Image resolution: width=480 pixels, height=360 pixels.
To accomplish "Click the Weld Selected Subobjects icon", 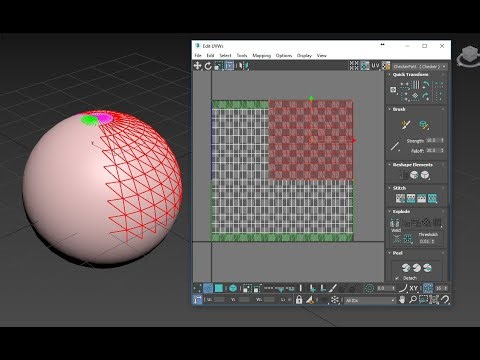I will pos(408,239).
